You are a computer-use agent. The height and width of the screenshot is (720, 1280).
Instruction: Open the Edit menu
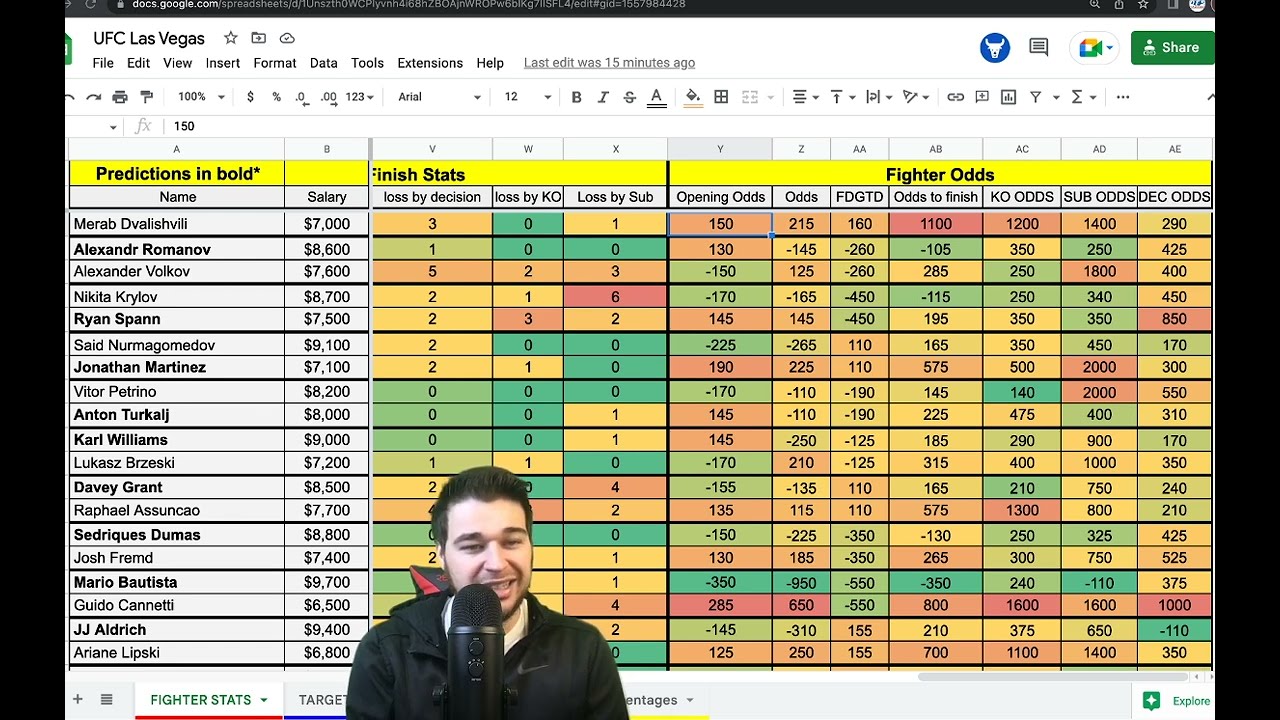pos(138,63)
